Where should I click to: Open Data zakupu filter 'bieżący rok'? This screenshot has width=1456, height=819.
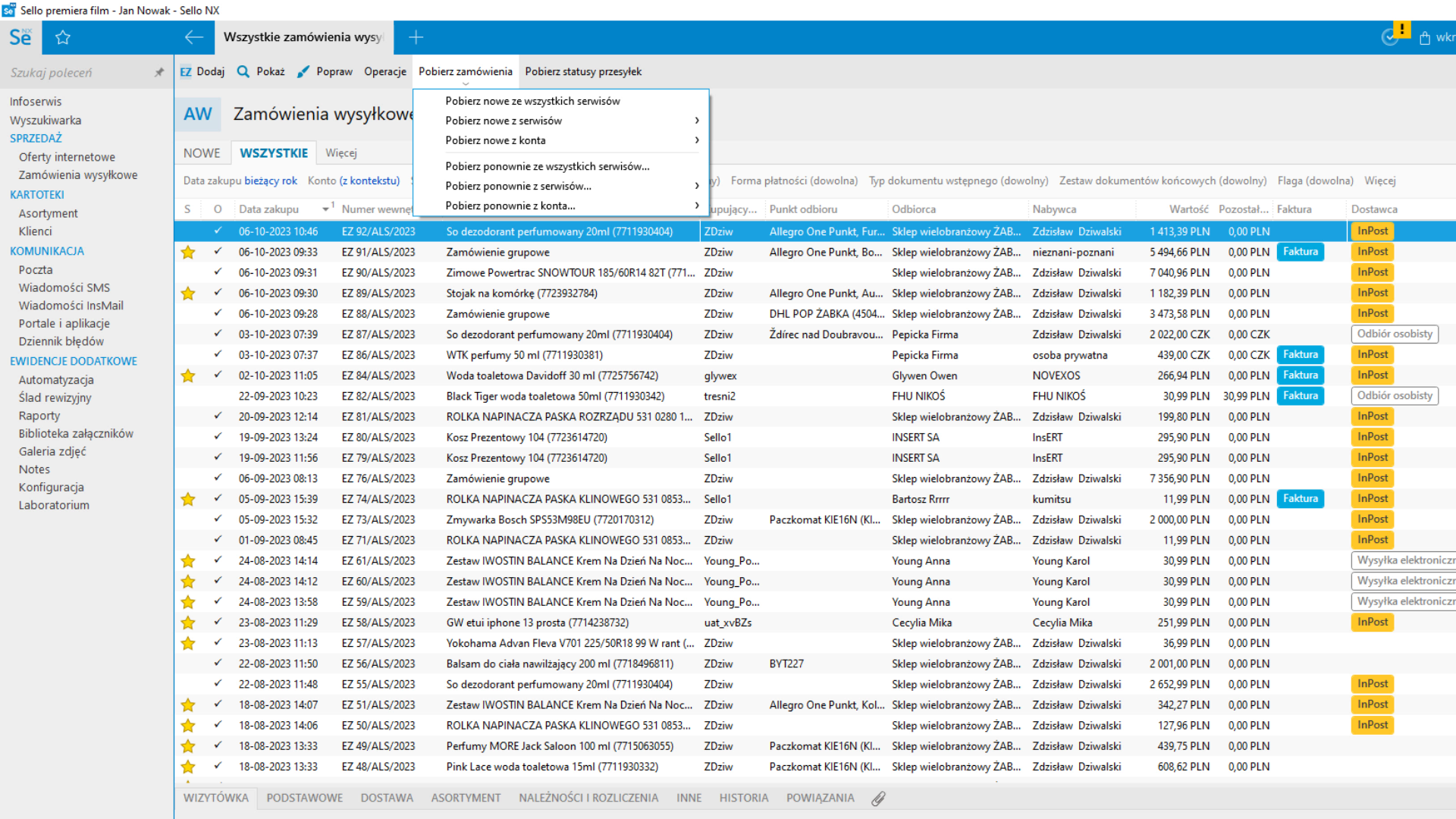tap(271, 180)
